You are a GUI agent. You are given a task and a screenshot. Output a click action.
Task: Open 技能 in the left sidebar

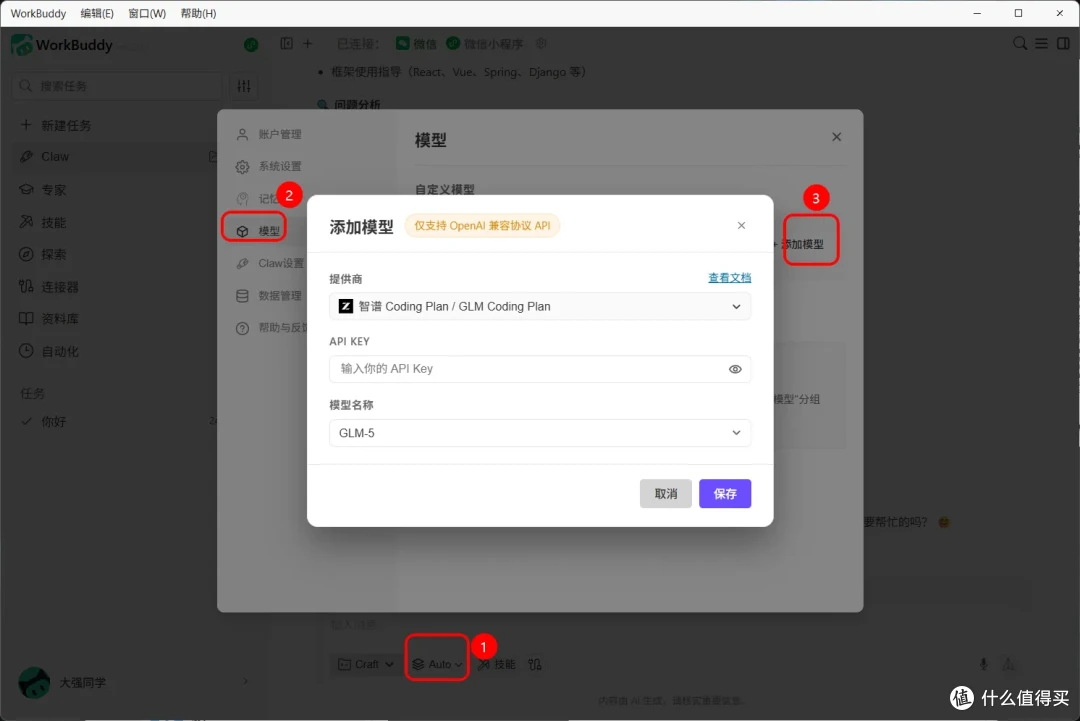coord(43,222)
